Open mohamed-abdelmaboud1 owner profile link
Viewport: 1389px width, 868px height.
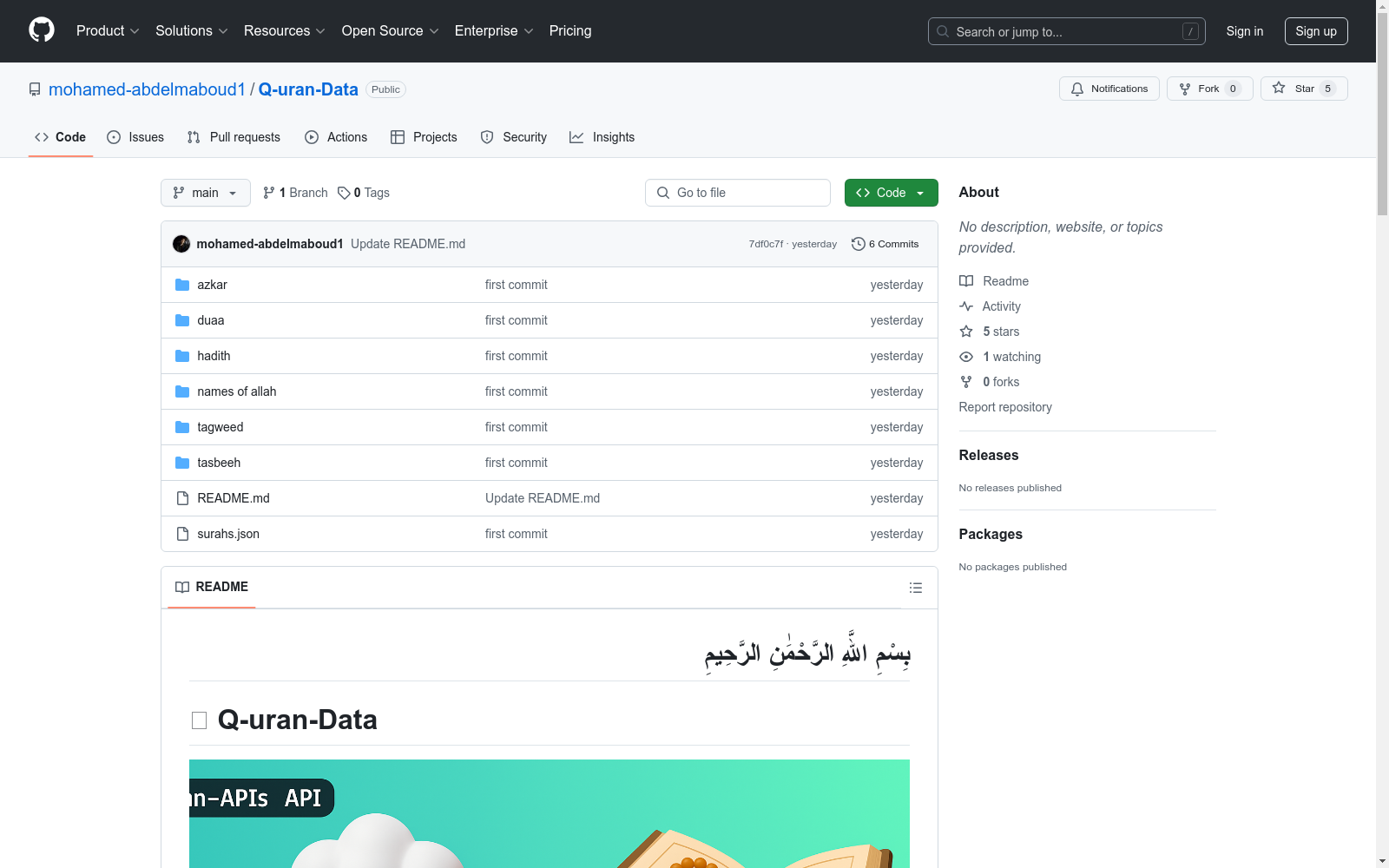(147, 89)
